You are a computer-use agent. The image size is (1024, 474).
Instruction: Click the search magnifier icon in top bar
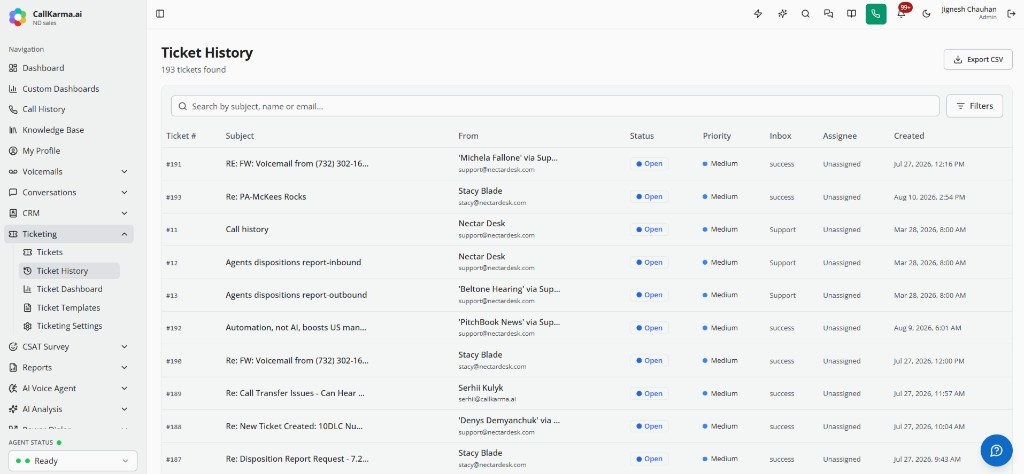(x=805, y=14)
